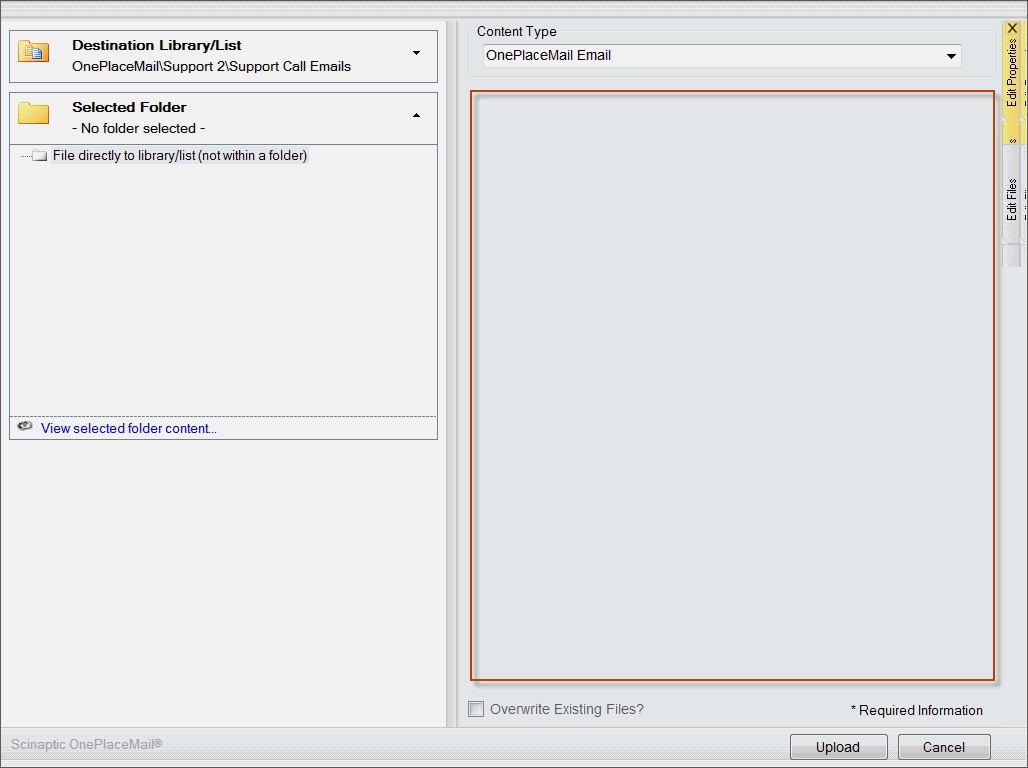Enable Overwrite Existing Files checkbox
This screenshot has height=768, width=1028.
[476, 709]
